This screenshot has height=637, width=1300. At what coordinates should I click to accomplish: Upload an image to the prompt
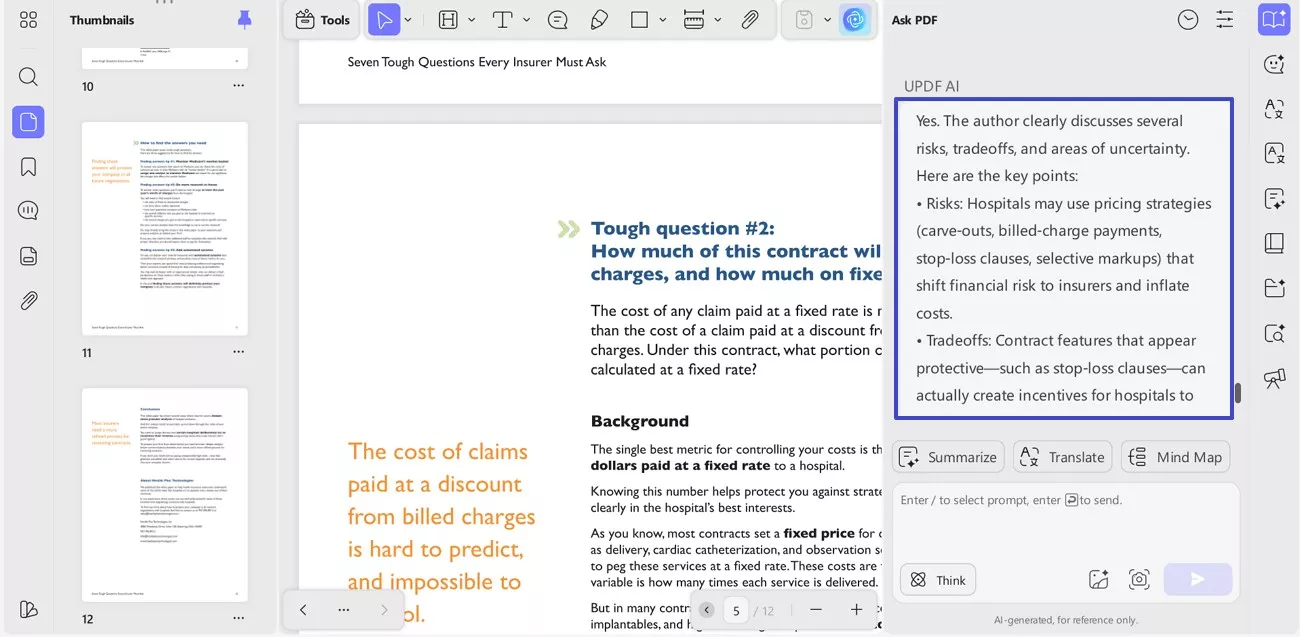tap(1099, 580)
